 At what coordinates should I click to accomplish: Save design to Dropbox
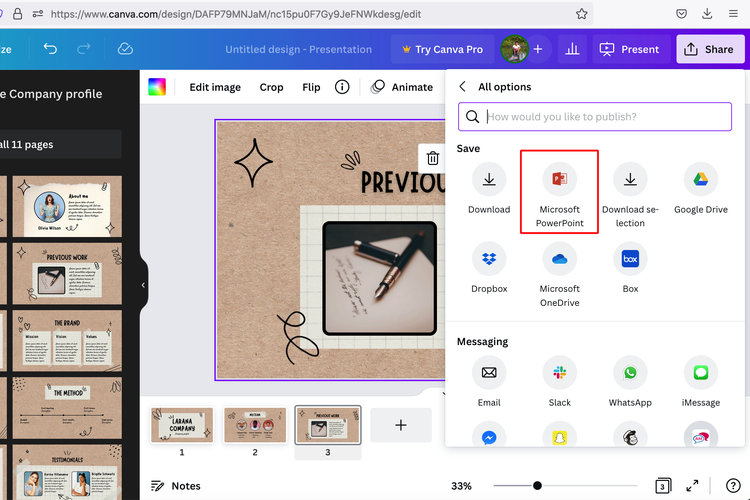pyautogui.click(x=488, y=259)
